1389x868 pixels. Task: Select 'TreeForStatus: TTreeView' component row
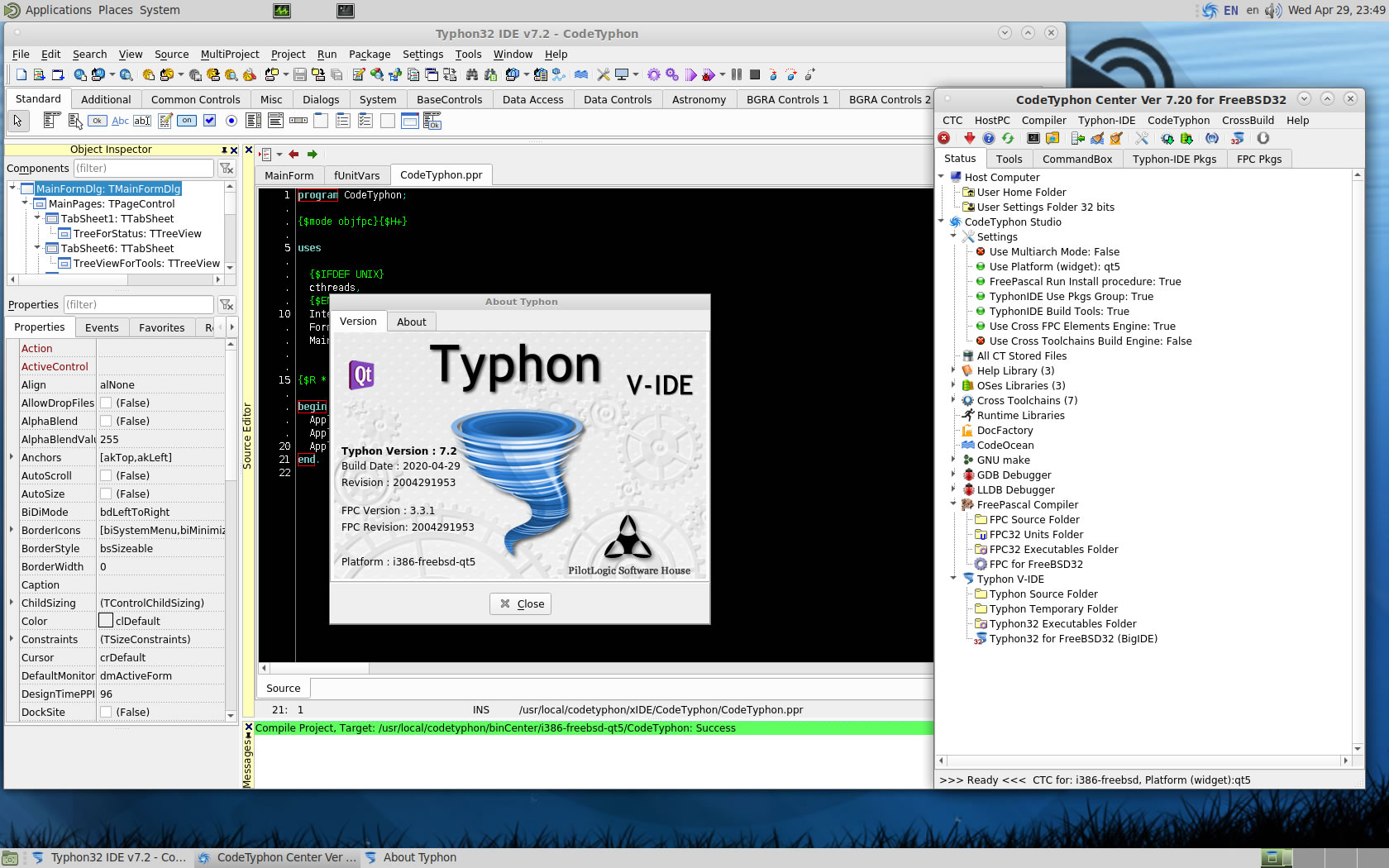137,234
